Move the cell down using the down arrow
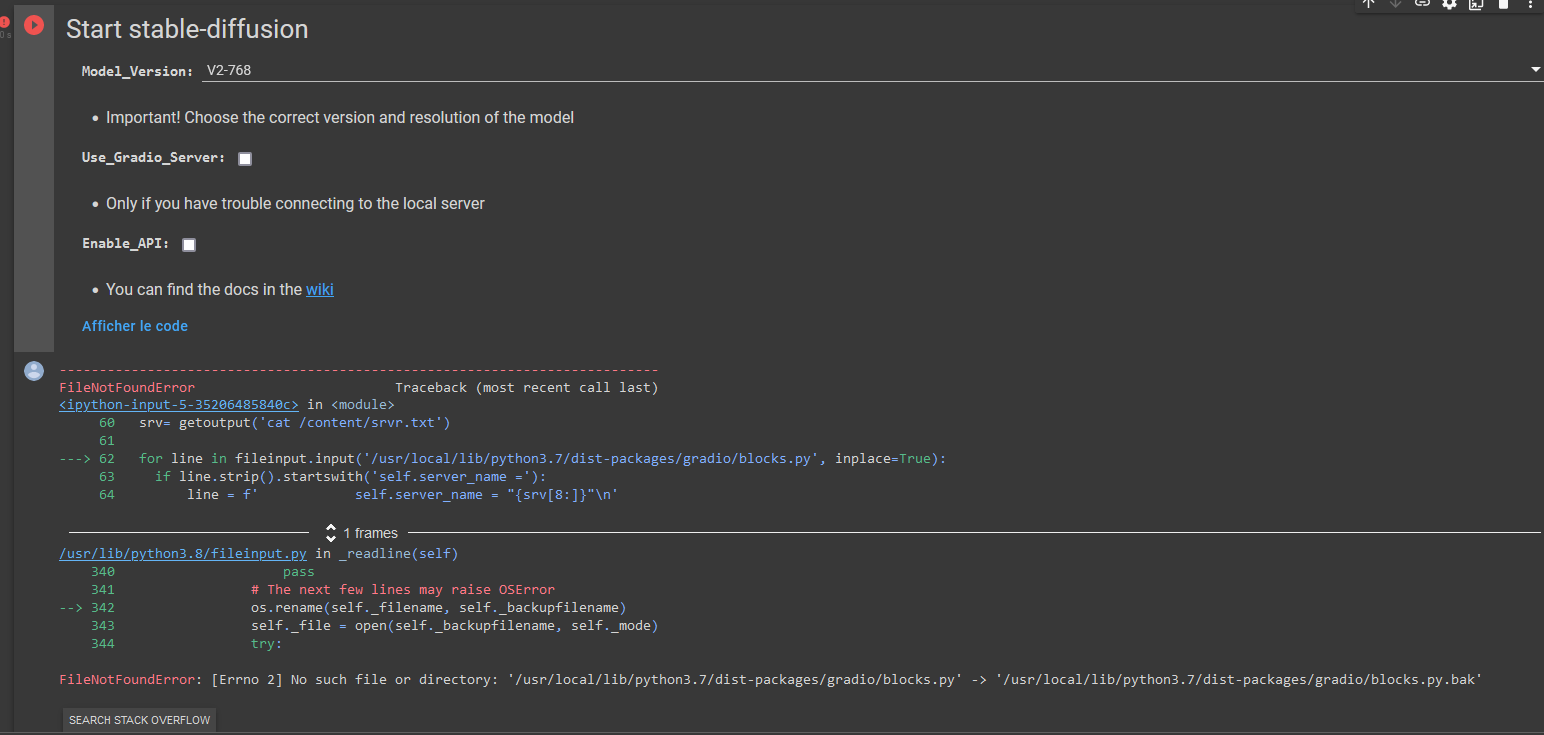 pos(1395,5)
